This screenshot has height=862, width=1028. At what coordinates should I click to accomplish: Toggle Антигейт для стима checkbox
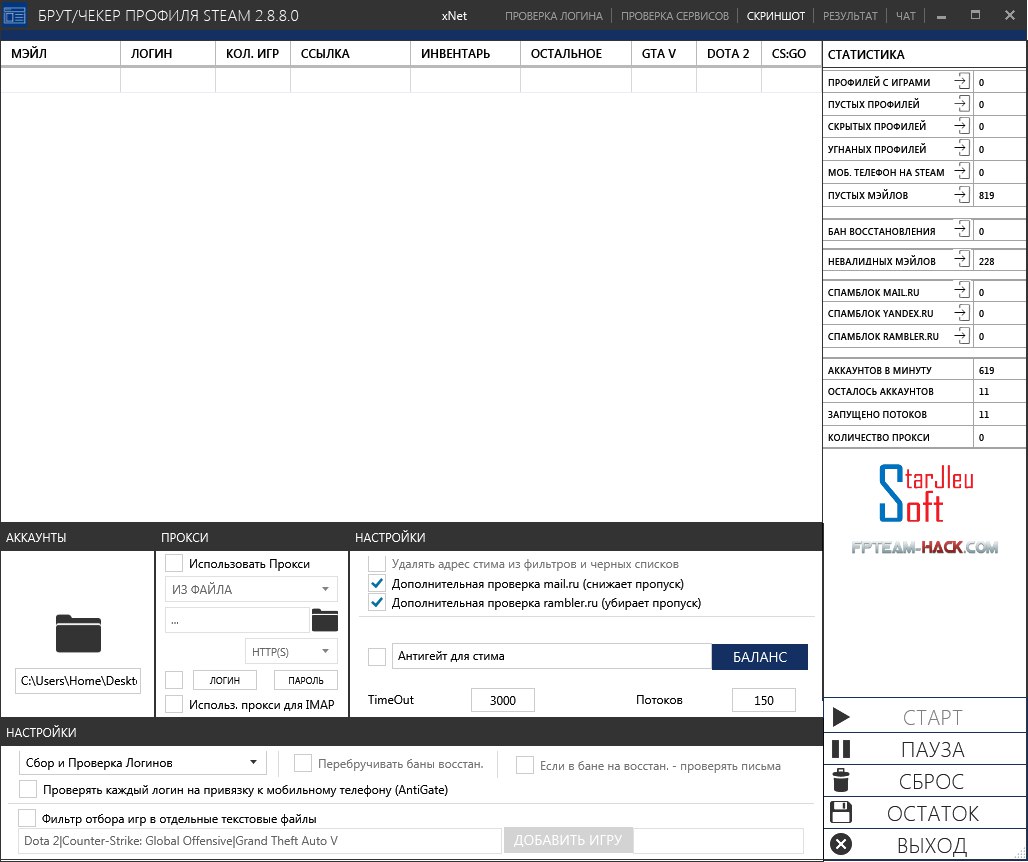point(377,656)
